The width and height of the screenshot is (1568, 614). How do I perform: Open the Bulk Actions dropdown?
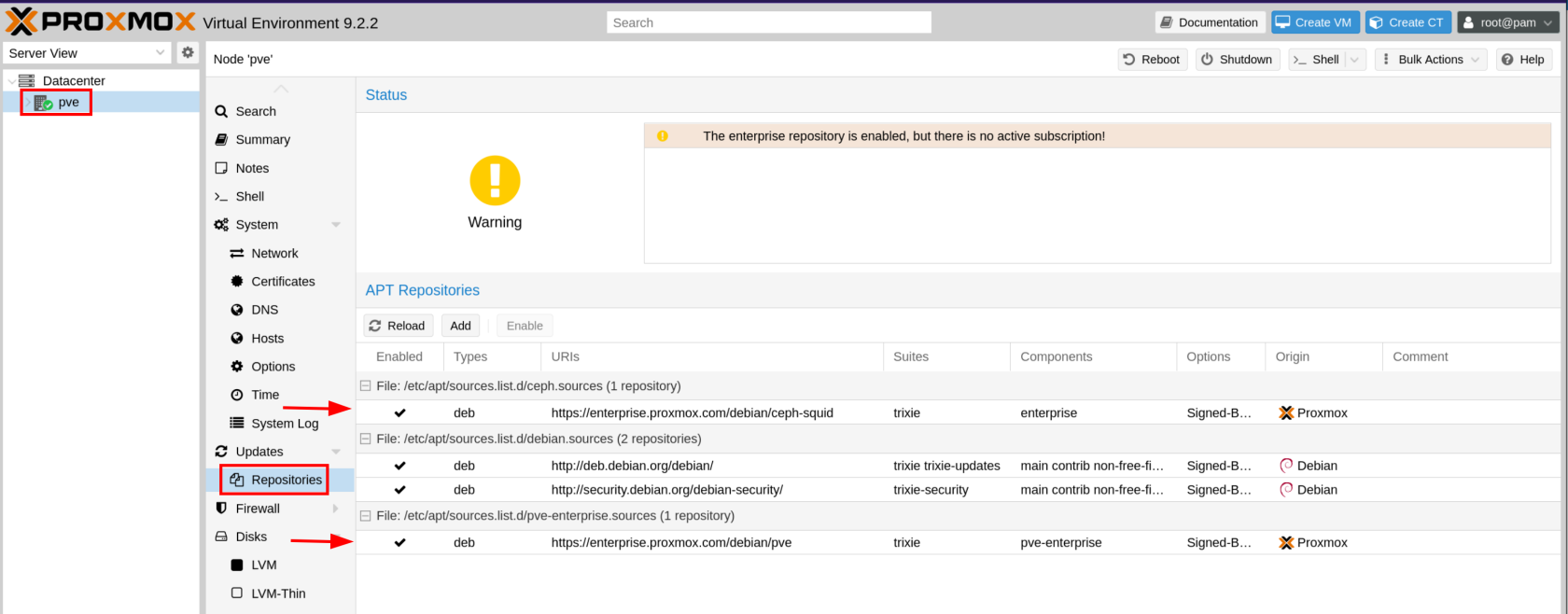click(1431, 60)
